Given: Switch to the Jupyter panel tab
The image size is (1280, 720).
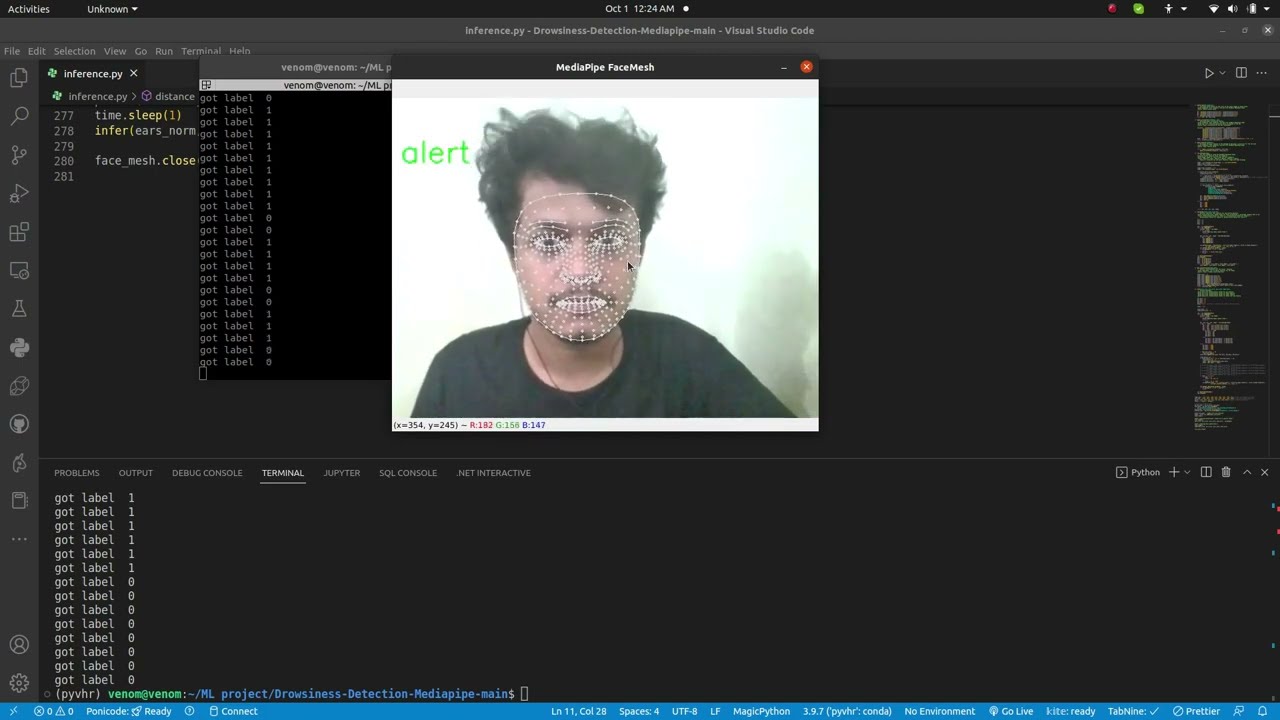Looking at the screenshot, I should tap(341, 473).
